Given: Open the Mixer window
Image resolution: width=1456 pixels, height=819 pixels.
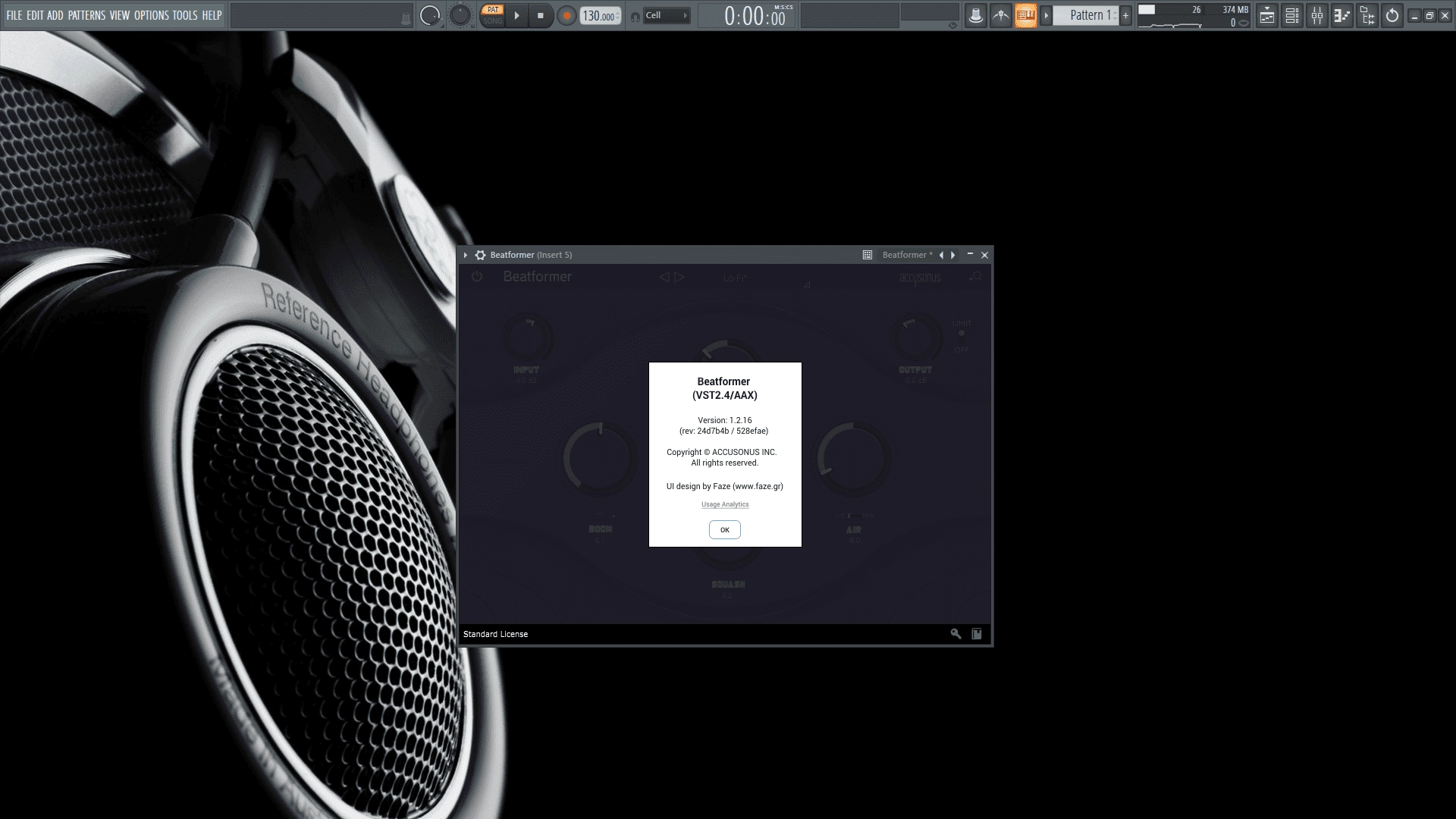Looking at the screenshot, I should [x=1317, y=15].
